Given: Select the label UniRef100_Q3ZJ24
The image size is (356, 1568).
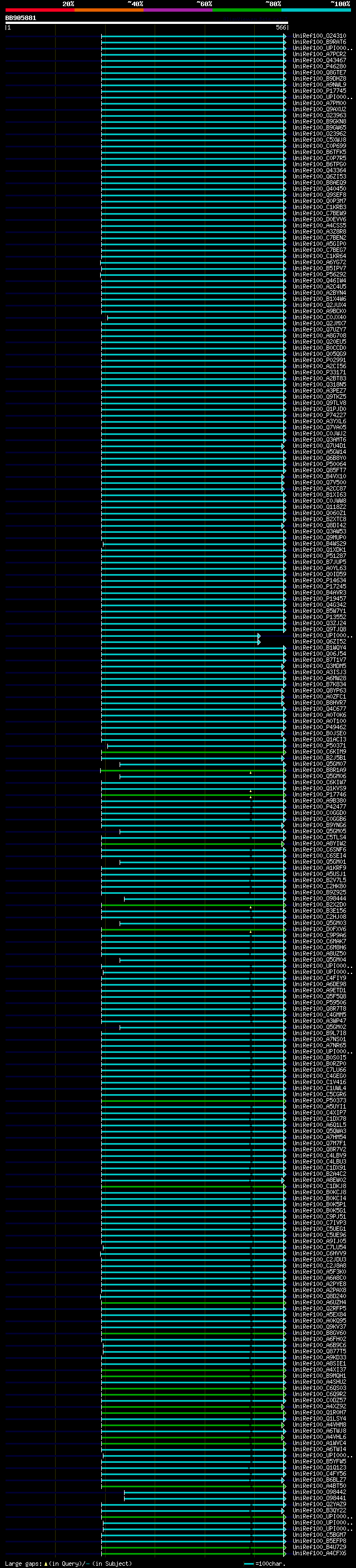Looking at the screenshot, I should [x=319, y=624].
